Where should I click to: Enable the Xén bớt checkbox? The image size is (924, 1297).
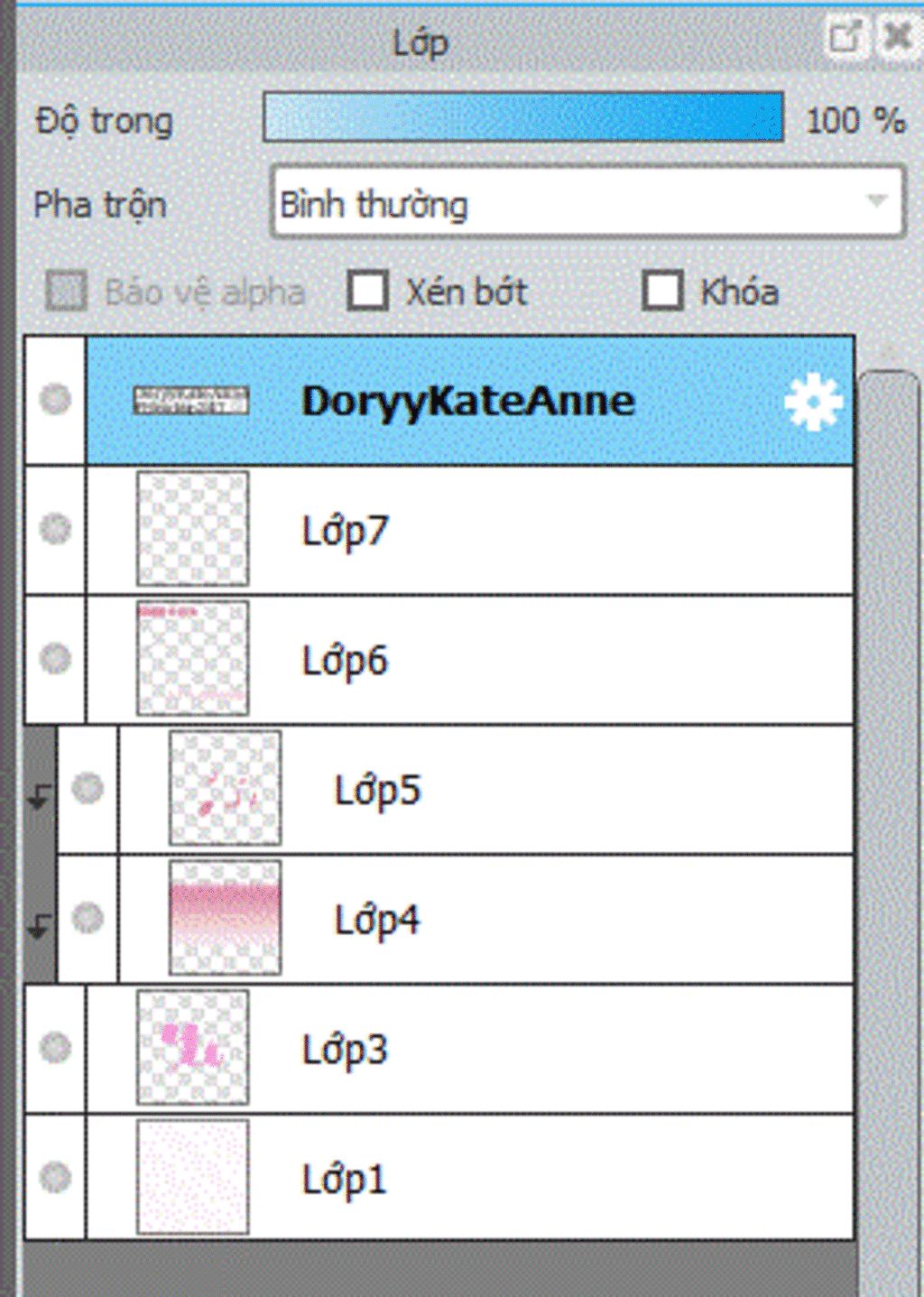368,291
